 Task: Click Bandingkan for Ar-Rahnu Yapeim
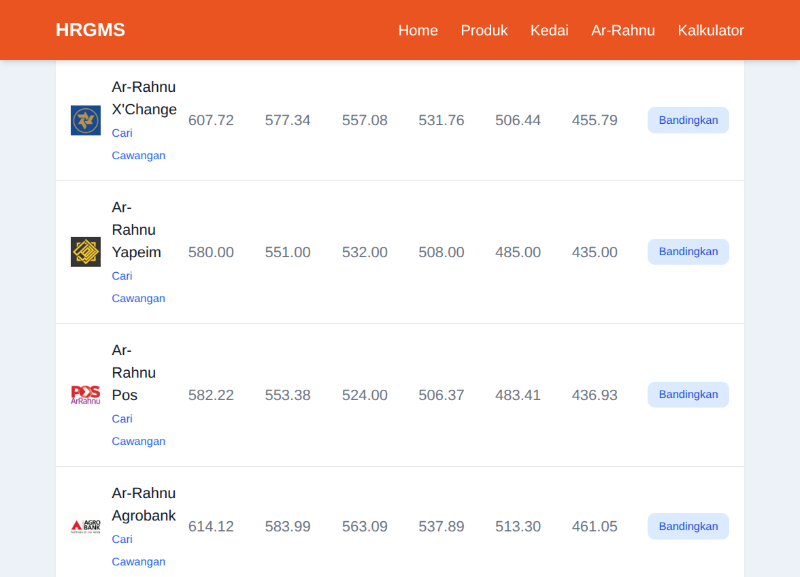[688, 251]
